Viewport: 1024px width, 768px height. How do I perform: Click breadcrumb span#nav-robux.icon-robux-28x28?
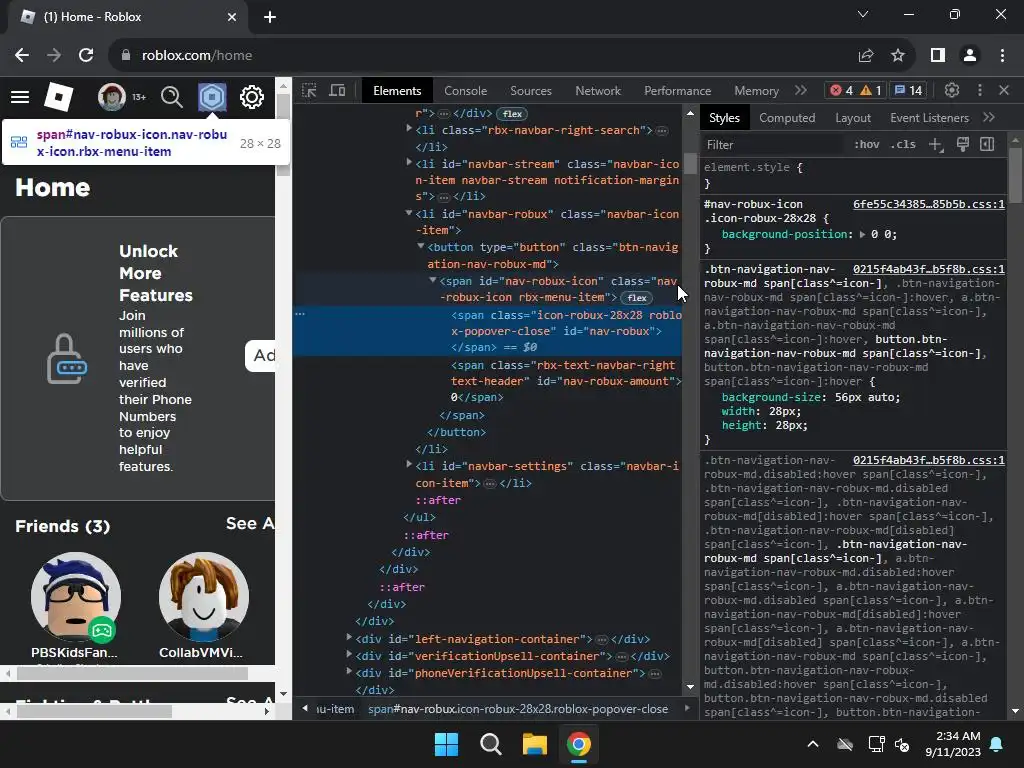[x=518, y=709]
